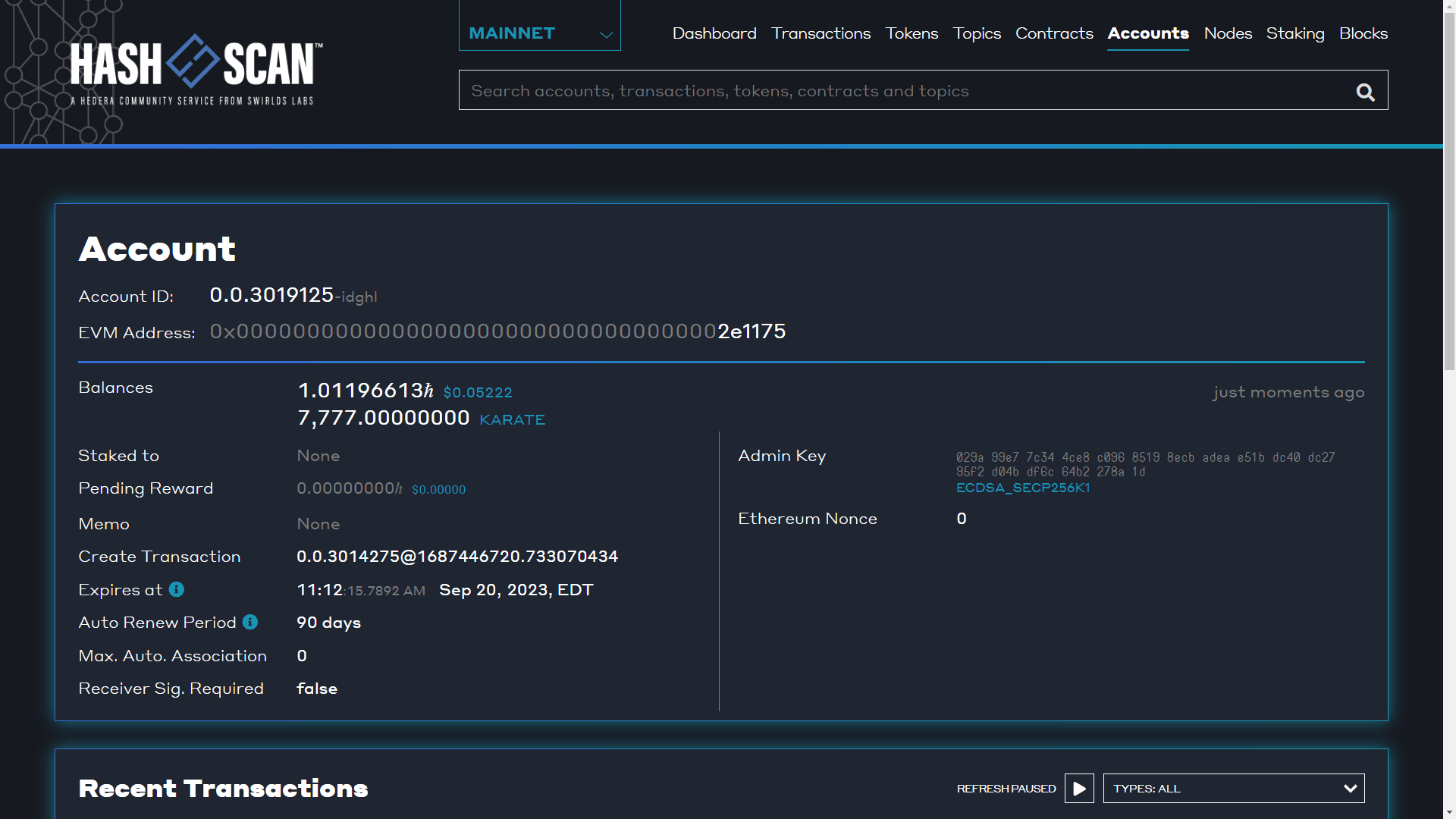Viewport: 1456px width, 819px height.
Task: Expand the TYPES: ALL filter dropdown
Action: tap(1233, 788)
